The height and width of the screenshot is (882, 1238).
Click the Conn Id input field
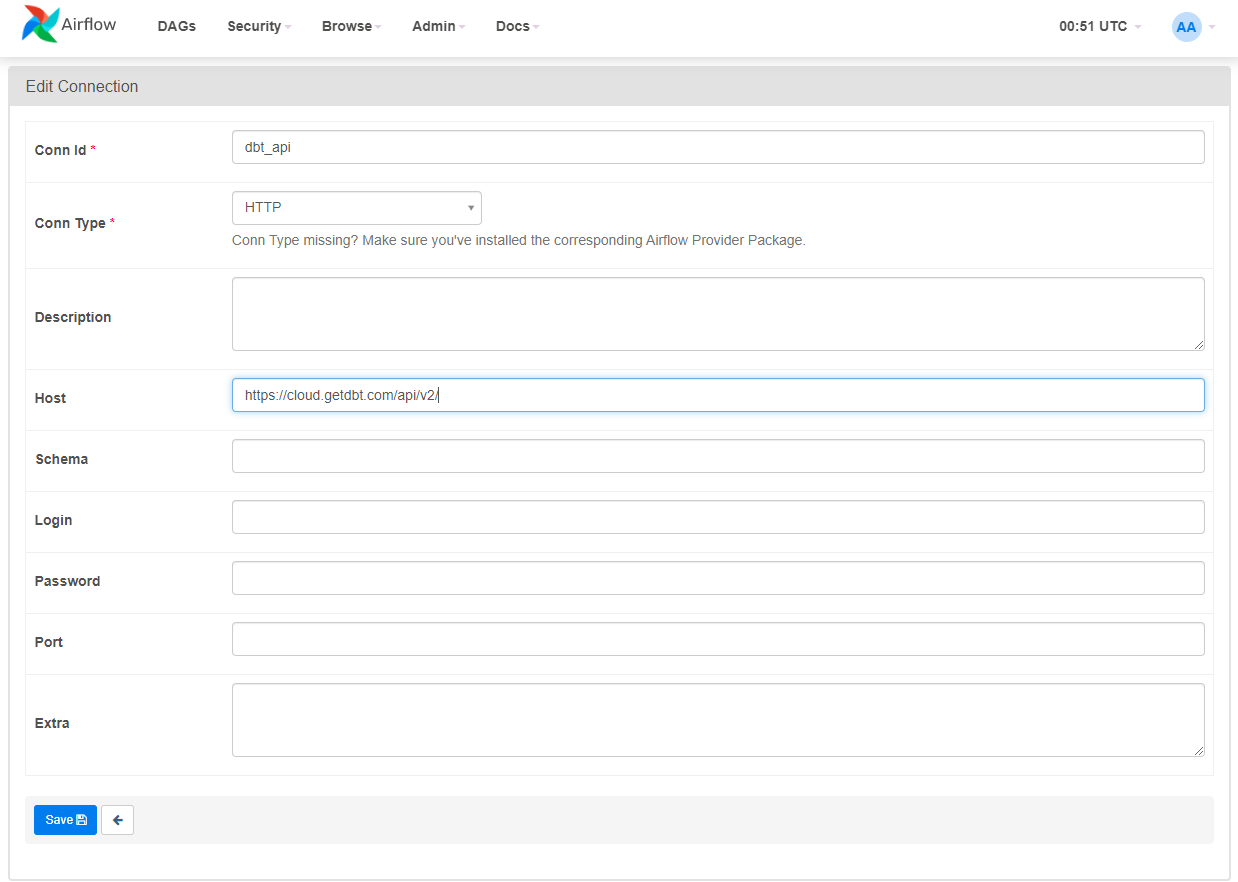point(717,147)
